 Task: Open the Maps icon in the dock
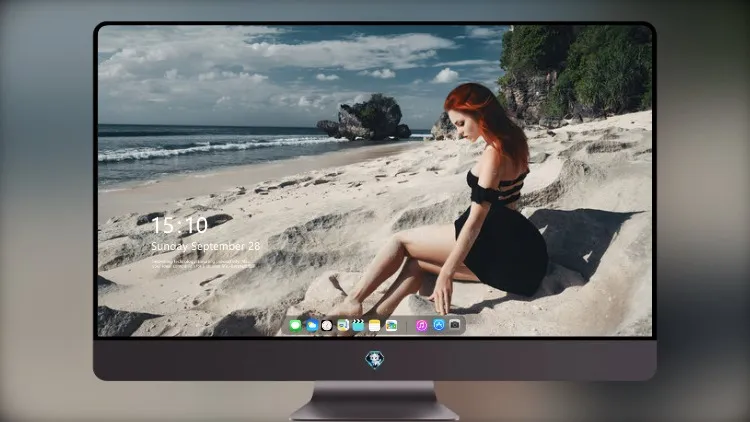[x=343, y=326]
